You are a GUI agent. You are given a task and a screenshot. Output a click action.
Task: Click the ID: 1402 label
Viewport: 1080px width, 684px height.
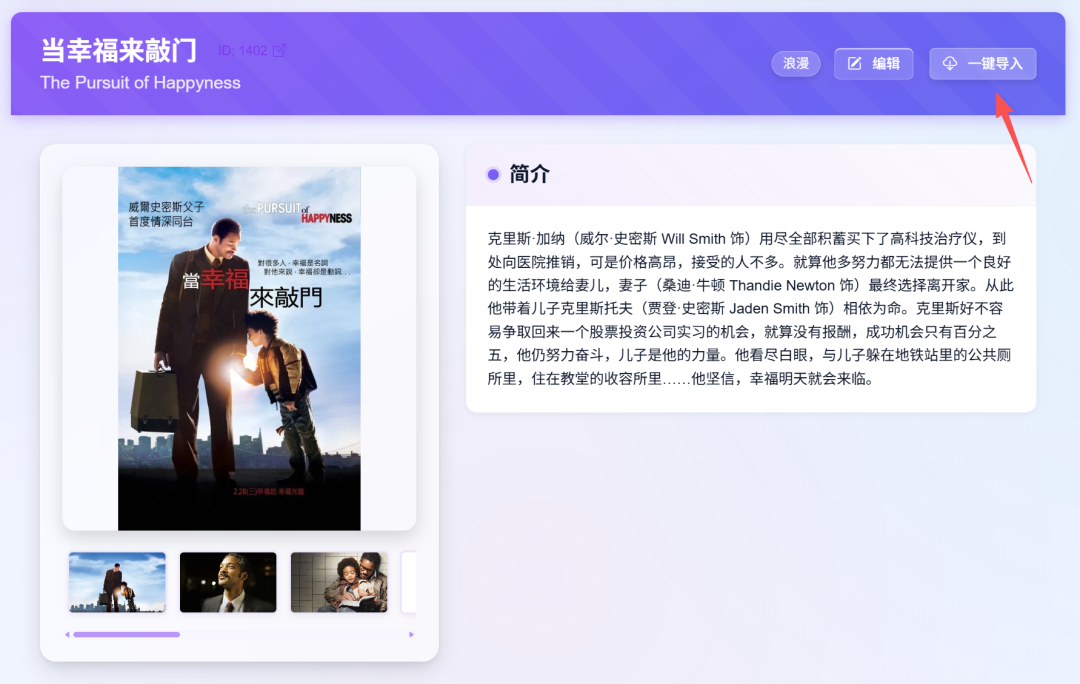pyautogui.click(x=242, y=51)
